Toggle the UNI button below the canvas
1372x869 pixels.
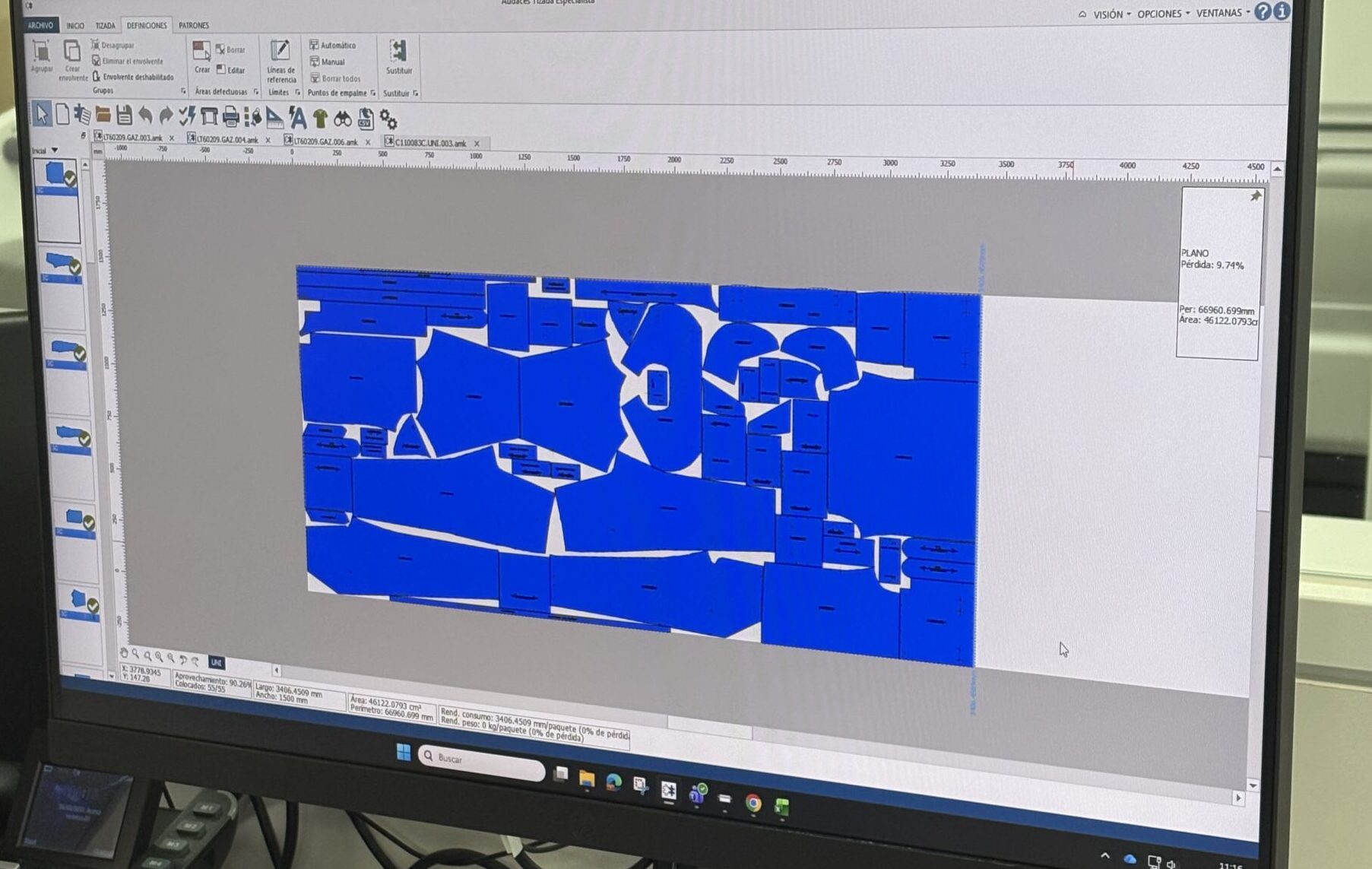pos(217,662)
